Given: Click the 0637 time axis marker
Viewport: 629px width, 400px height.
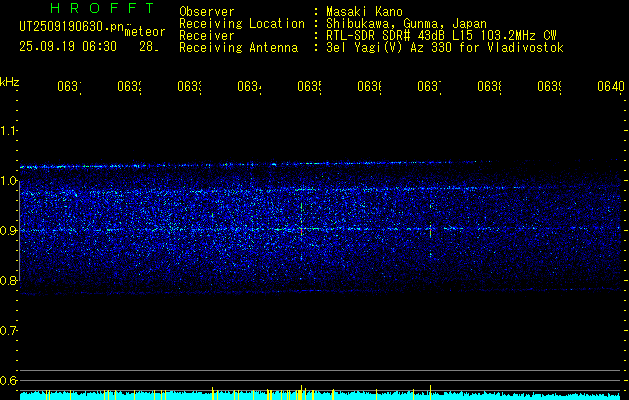Looking at the screenshot, I should pyautogui.click(x=429, y=86).
